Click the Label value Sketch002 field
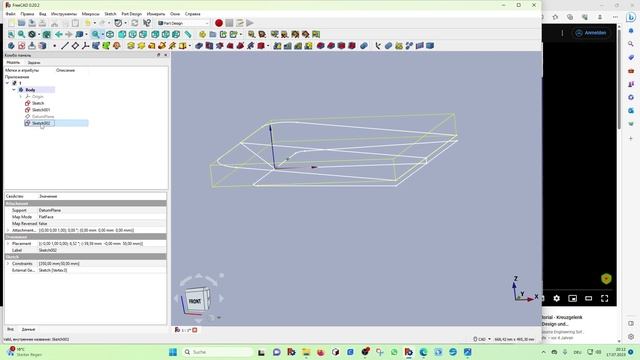640x360 pixels. coord(102,250)
